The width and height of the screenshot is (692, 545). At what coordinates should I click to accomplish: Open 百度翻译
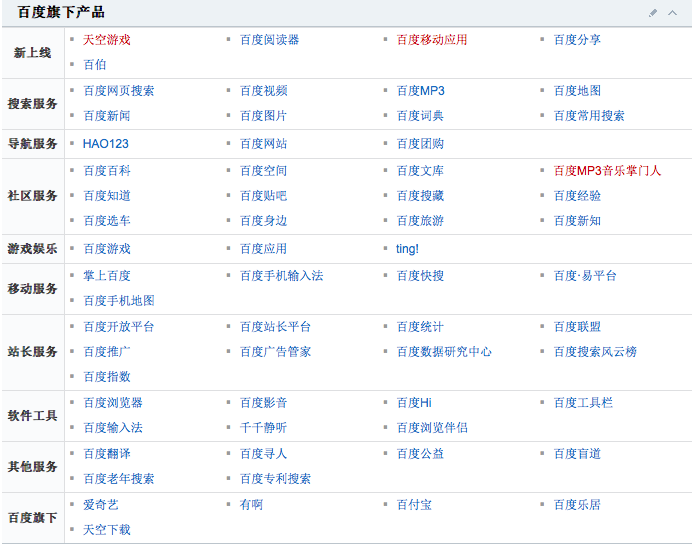pos(107,454)
